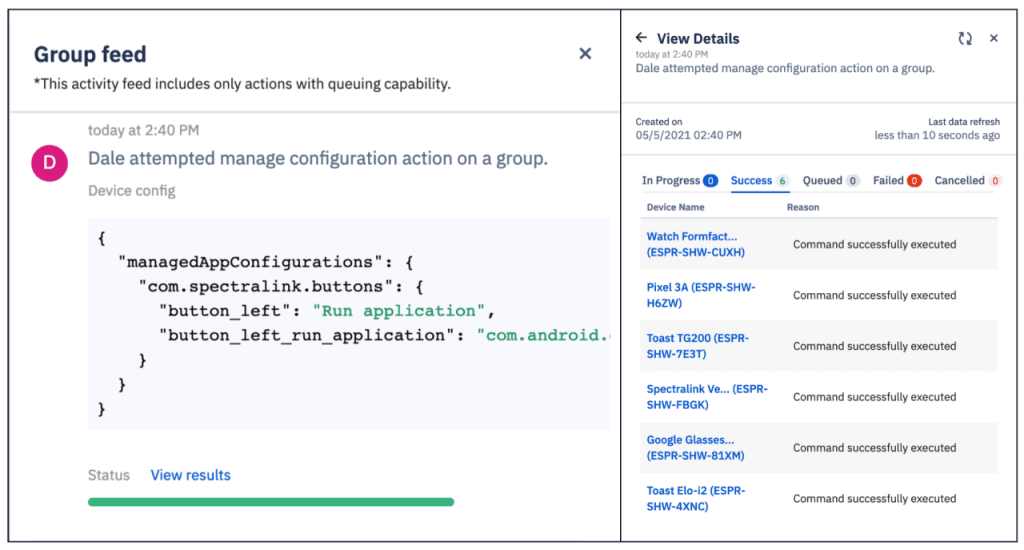Go back using the View Details arrow
The width and height of the screenshot is (1024, 550).
coord(641,38)
